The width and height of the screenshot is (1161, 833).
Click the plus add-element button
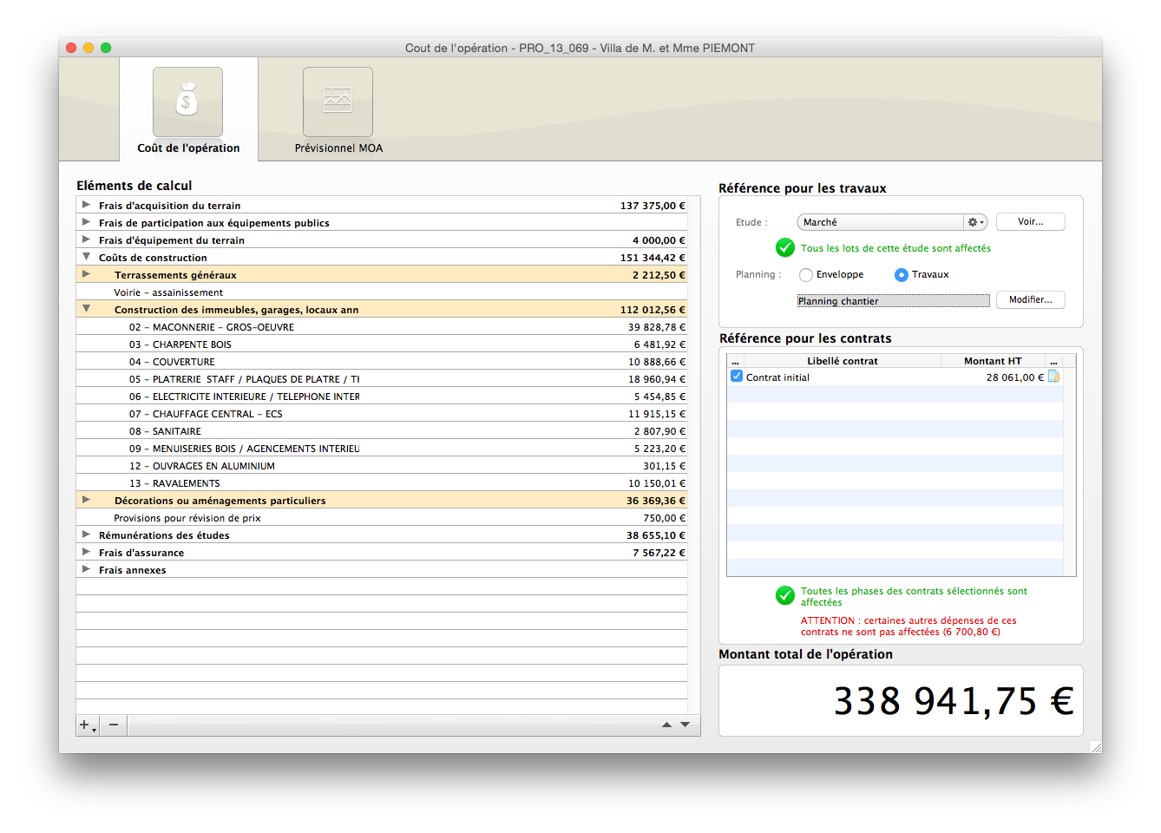(87, 725)
